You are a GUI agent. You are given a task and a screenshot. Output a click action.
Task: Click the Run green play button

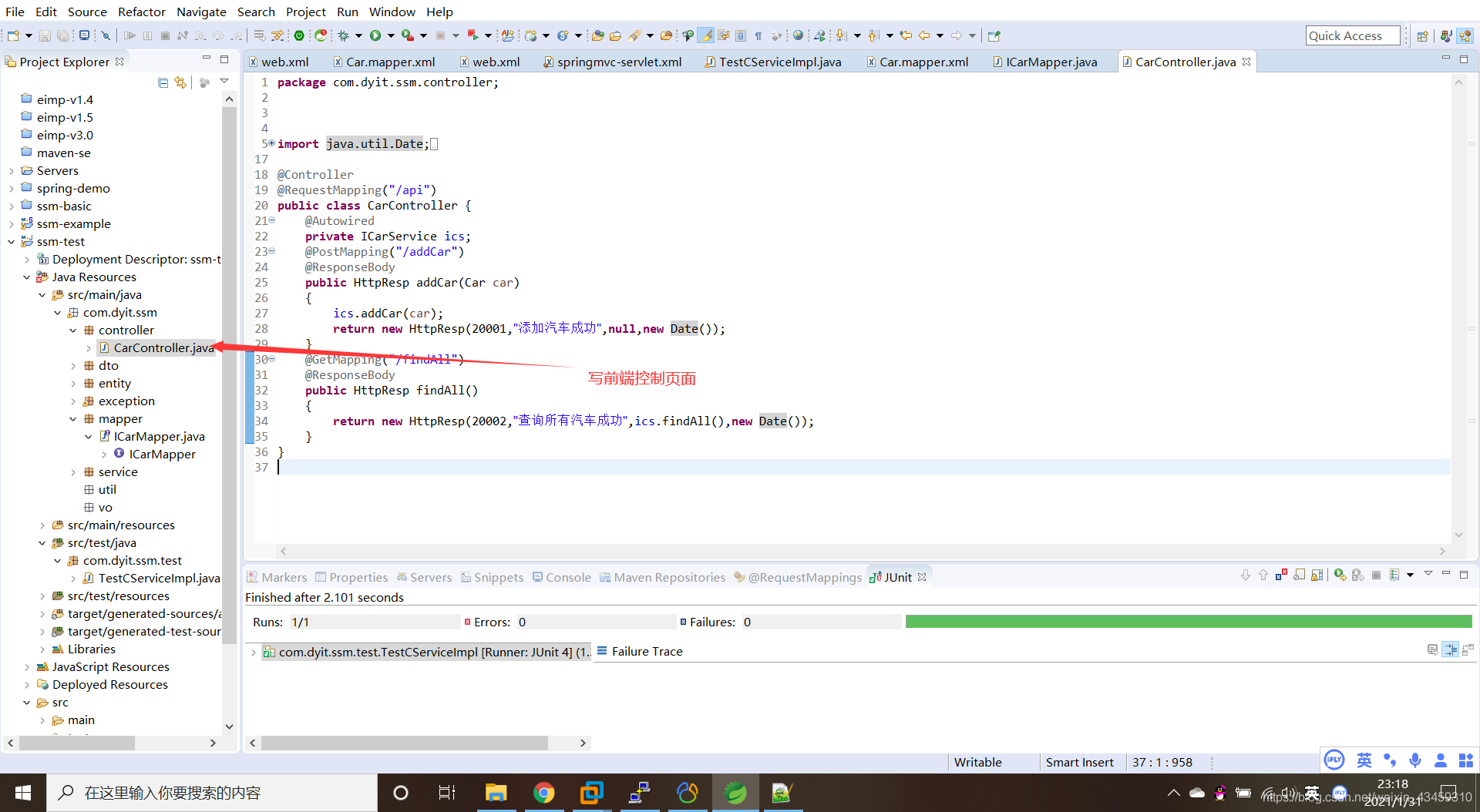(375, 35)
